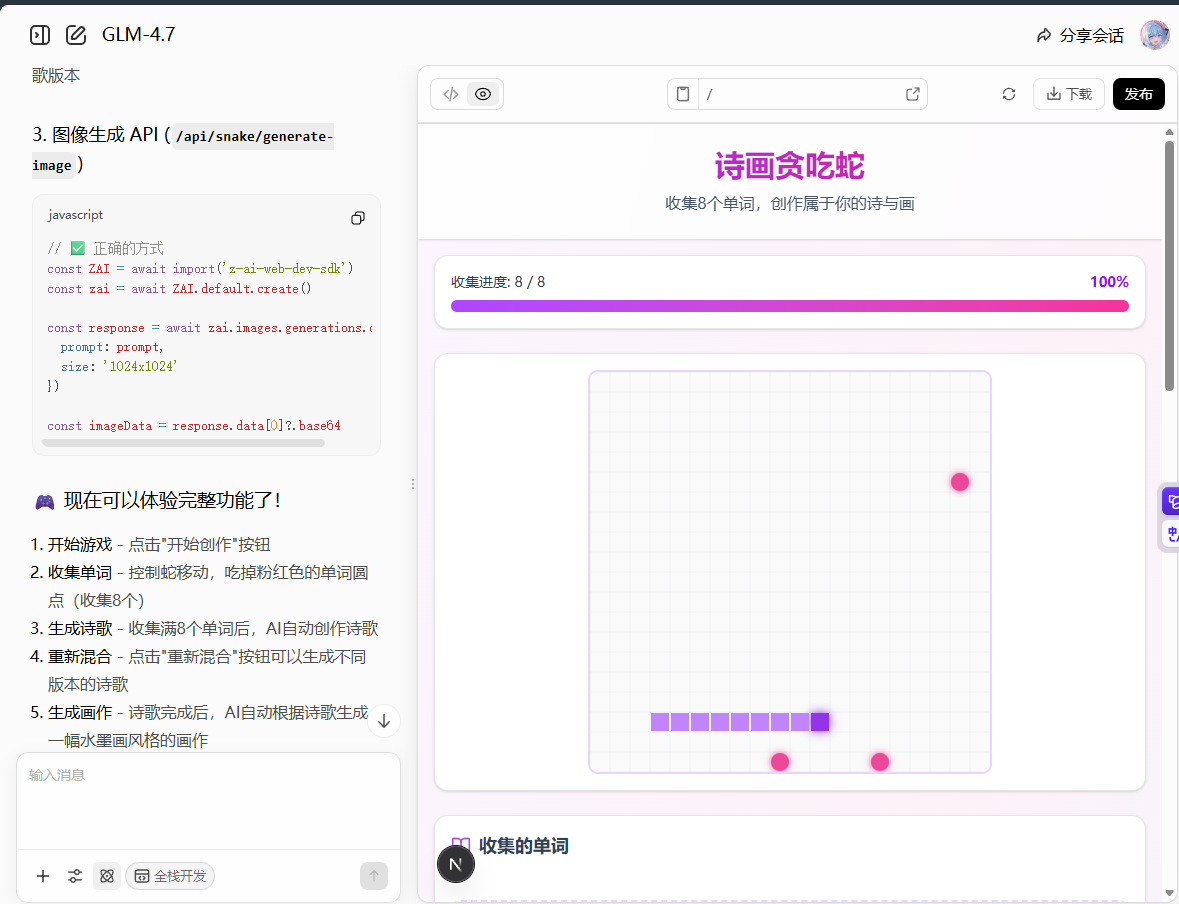
Task: Switch to eye preview mode
Action: (x=483, y=94)
